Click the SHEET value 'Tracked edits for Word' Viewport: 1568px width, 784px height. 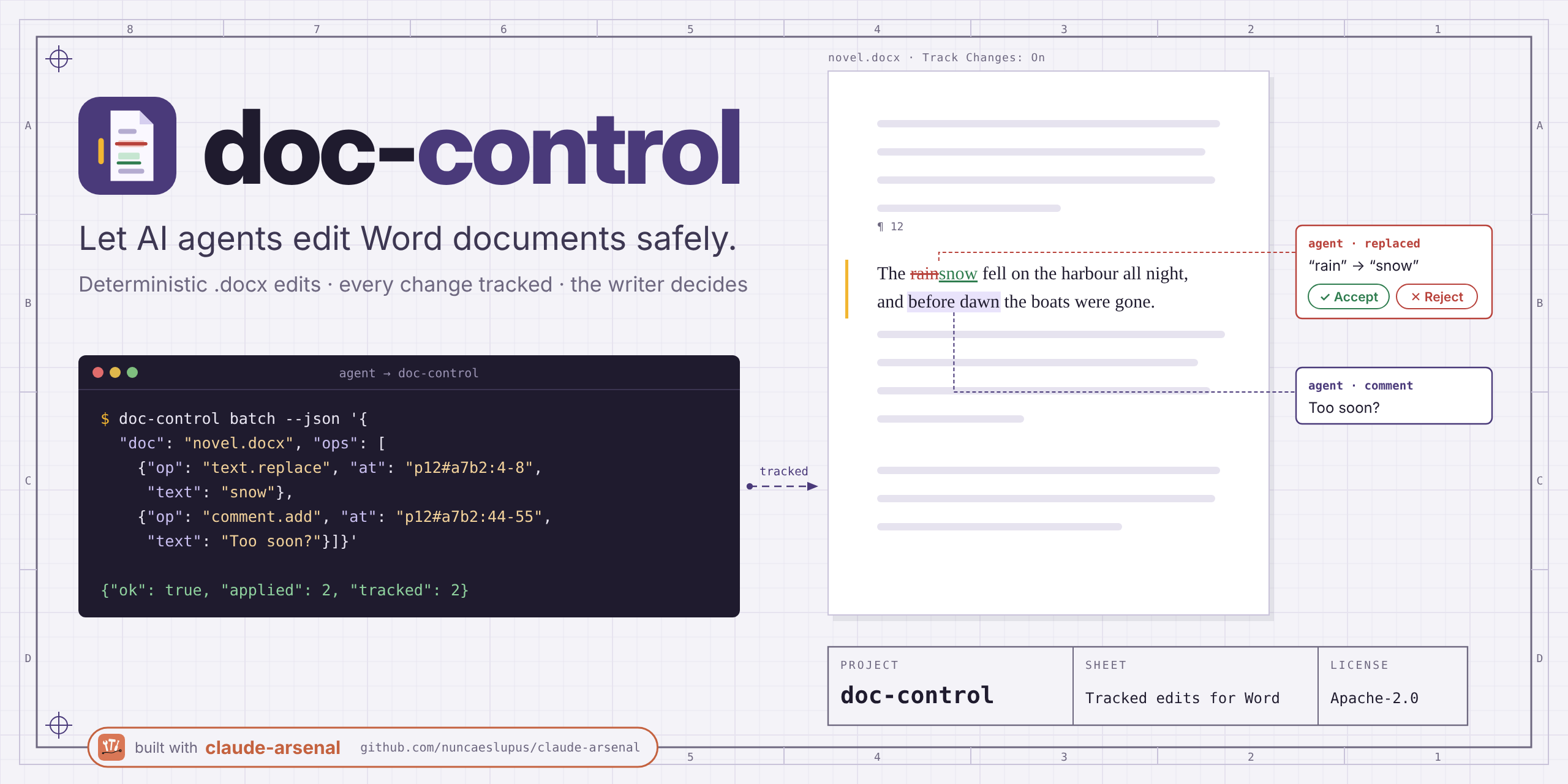(x=1183, y=698)
